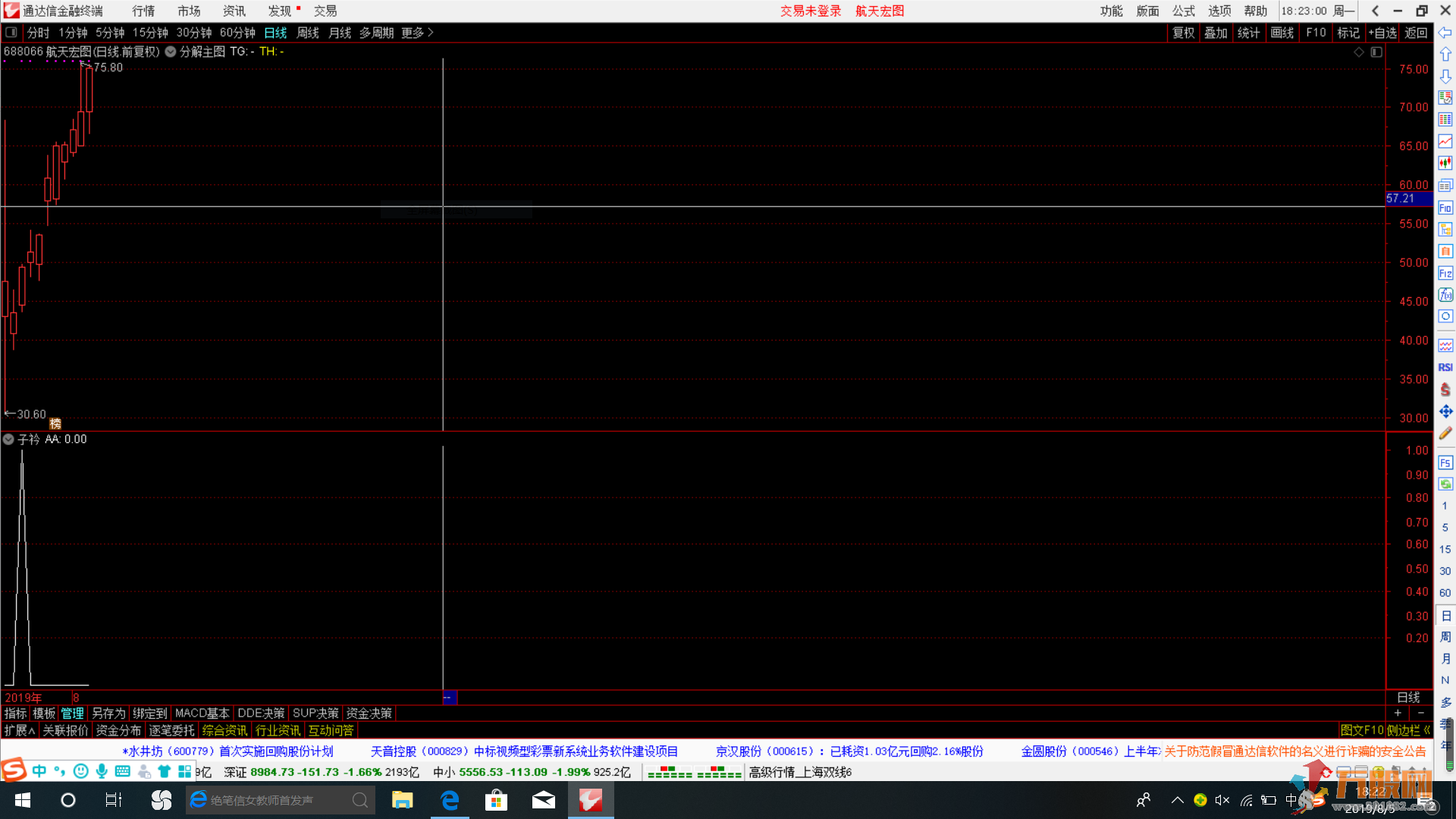Click the RSI indicator icon in sidebar
1456x819 pixels.
tap(1445, 367)
